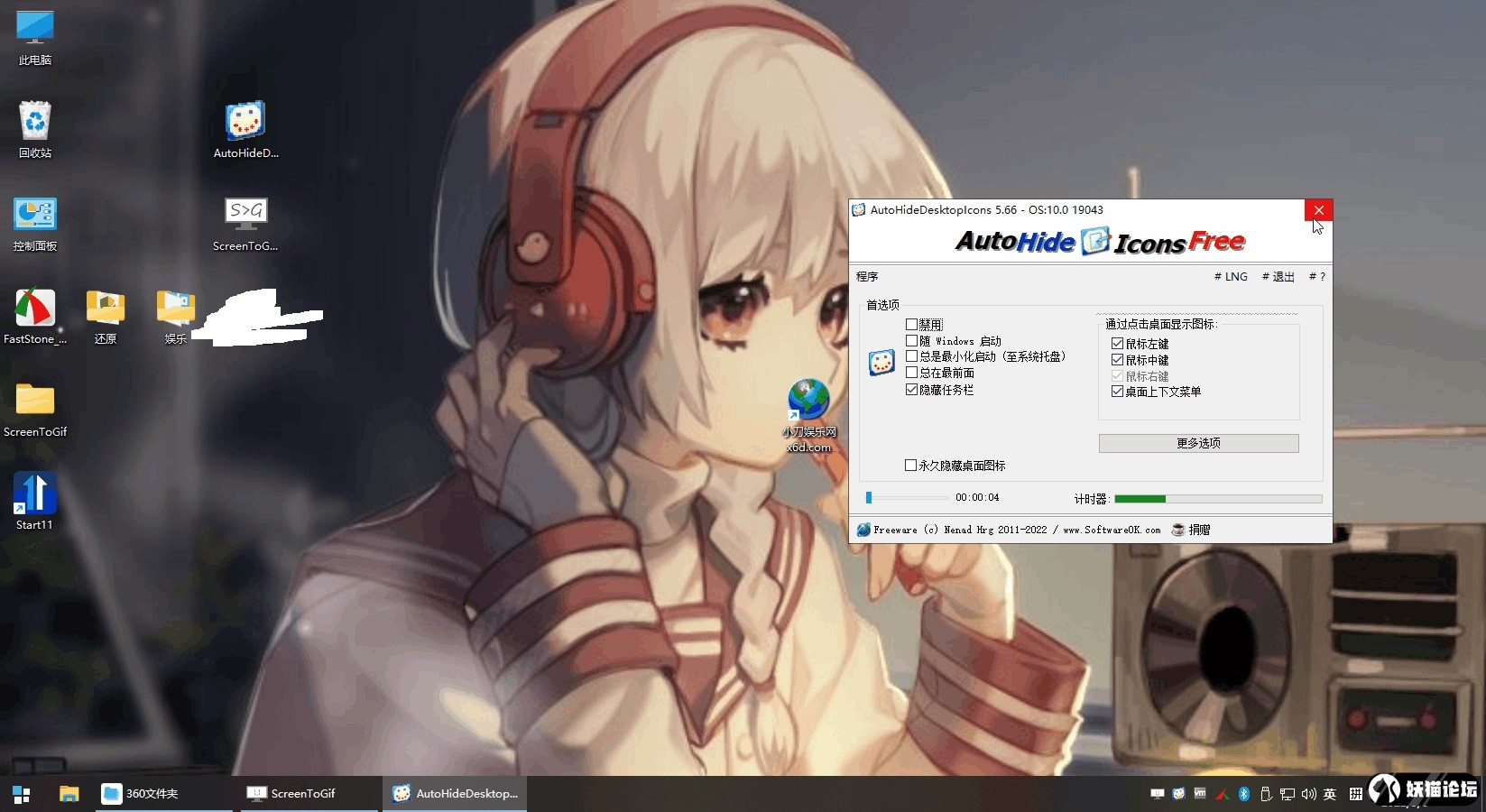1486x812 pixels.
Task: Open File Explorer from taskbar
Action: pyautogui.click(x=69, y=794)
